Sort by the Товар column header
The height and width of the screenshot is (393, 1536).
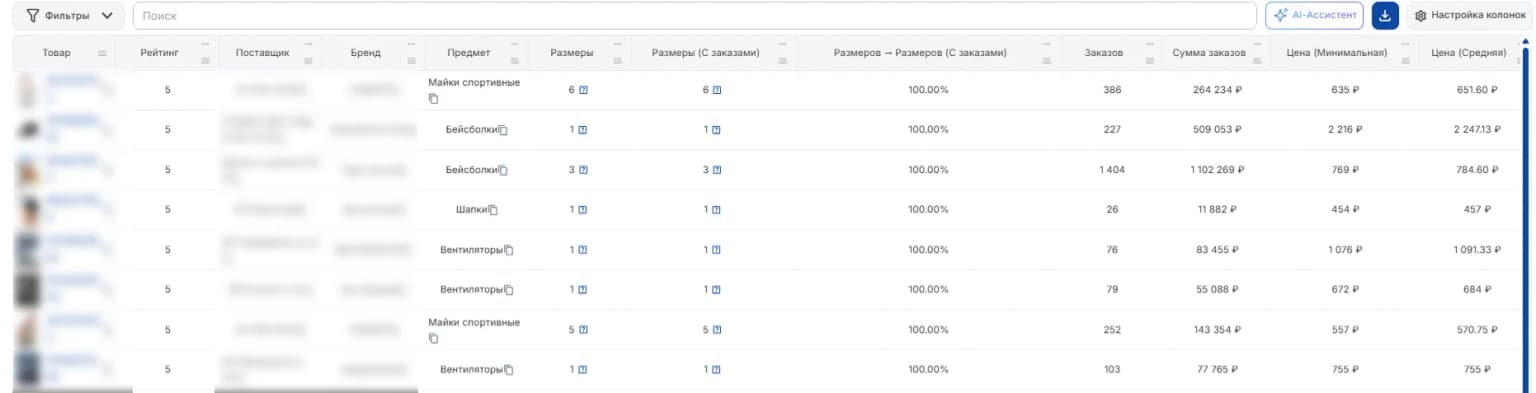point(56,53)
